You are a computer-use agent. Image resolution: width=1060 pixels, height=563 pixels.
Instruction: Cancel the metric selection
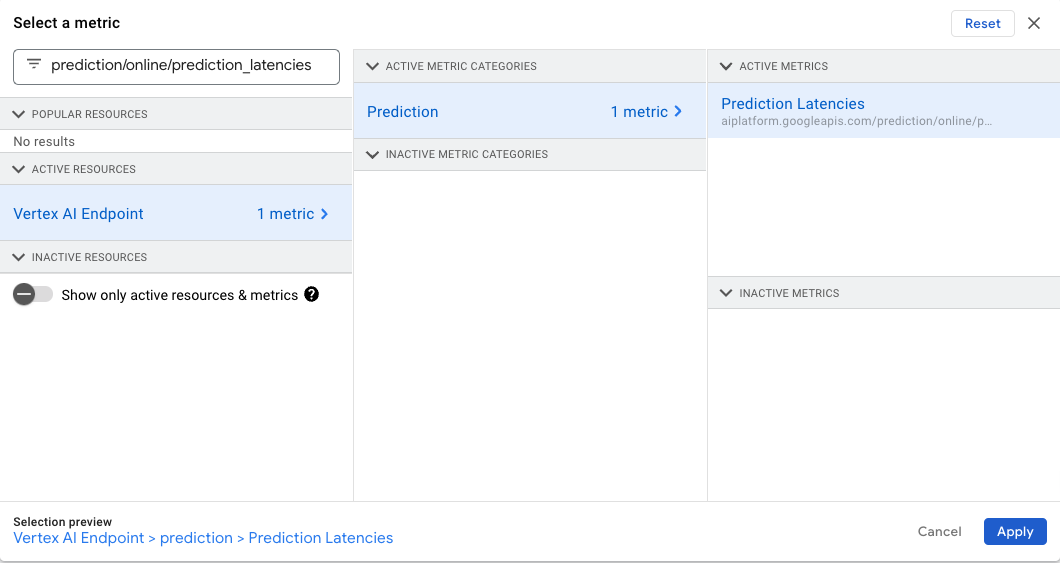[939, 532]
